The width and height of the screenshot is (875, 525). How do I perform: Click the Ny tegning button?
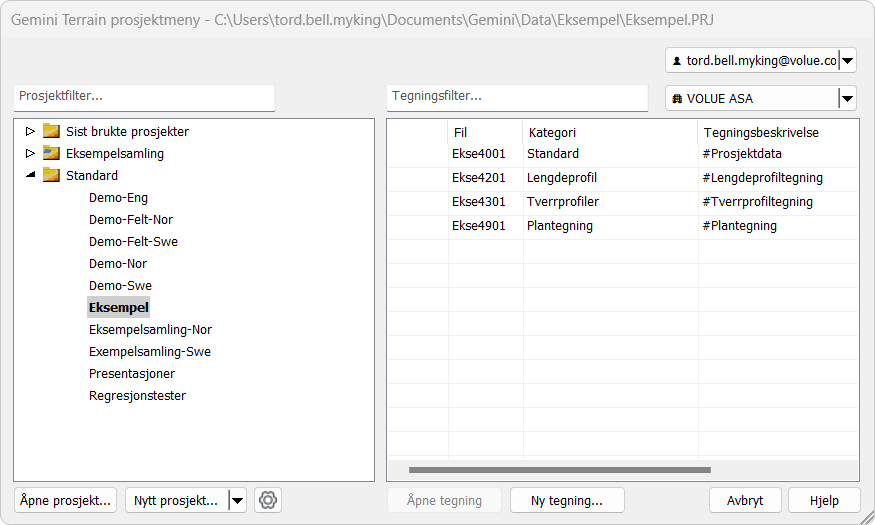pyautogui.click(x=567, y=500)
